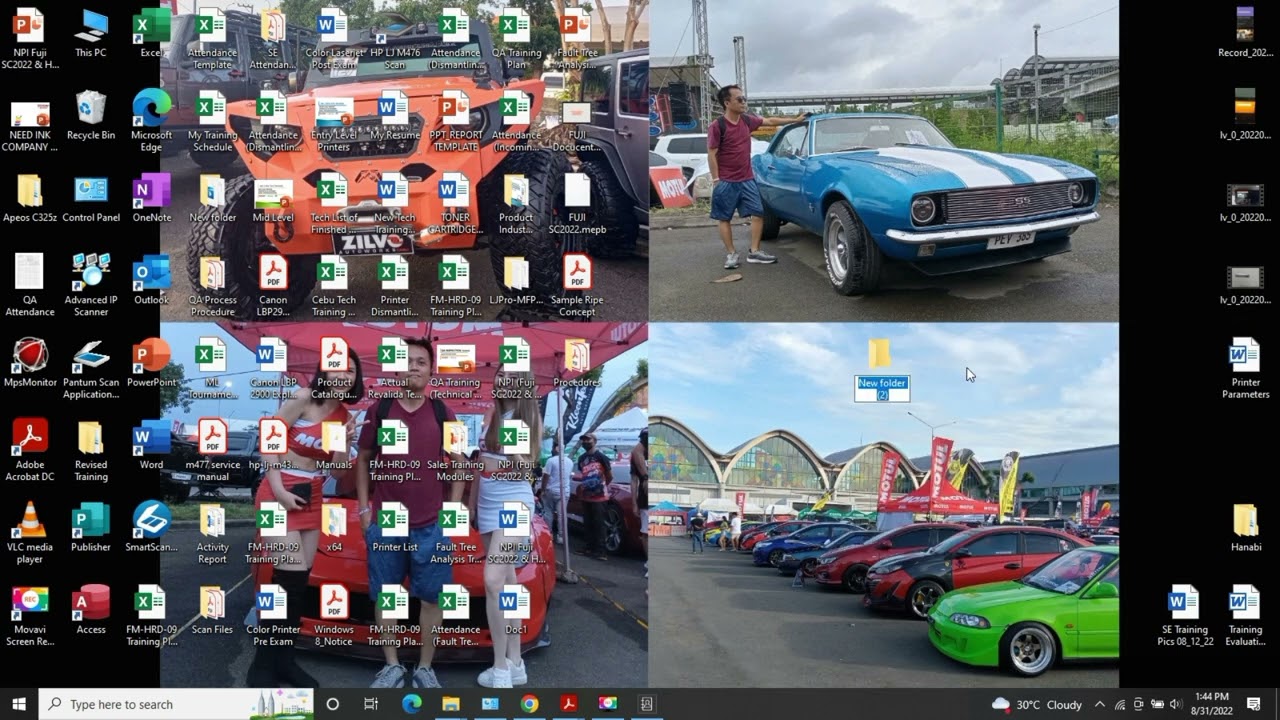
Task: Select the x64 folder
Action: pos(334,528)
